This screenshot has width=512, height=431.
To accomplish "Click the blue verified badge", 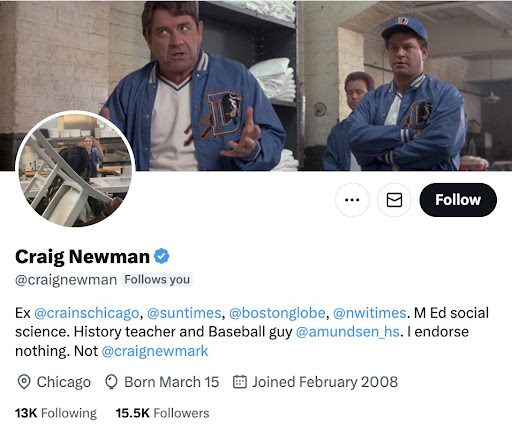I will (162, 256).
